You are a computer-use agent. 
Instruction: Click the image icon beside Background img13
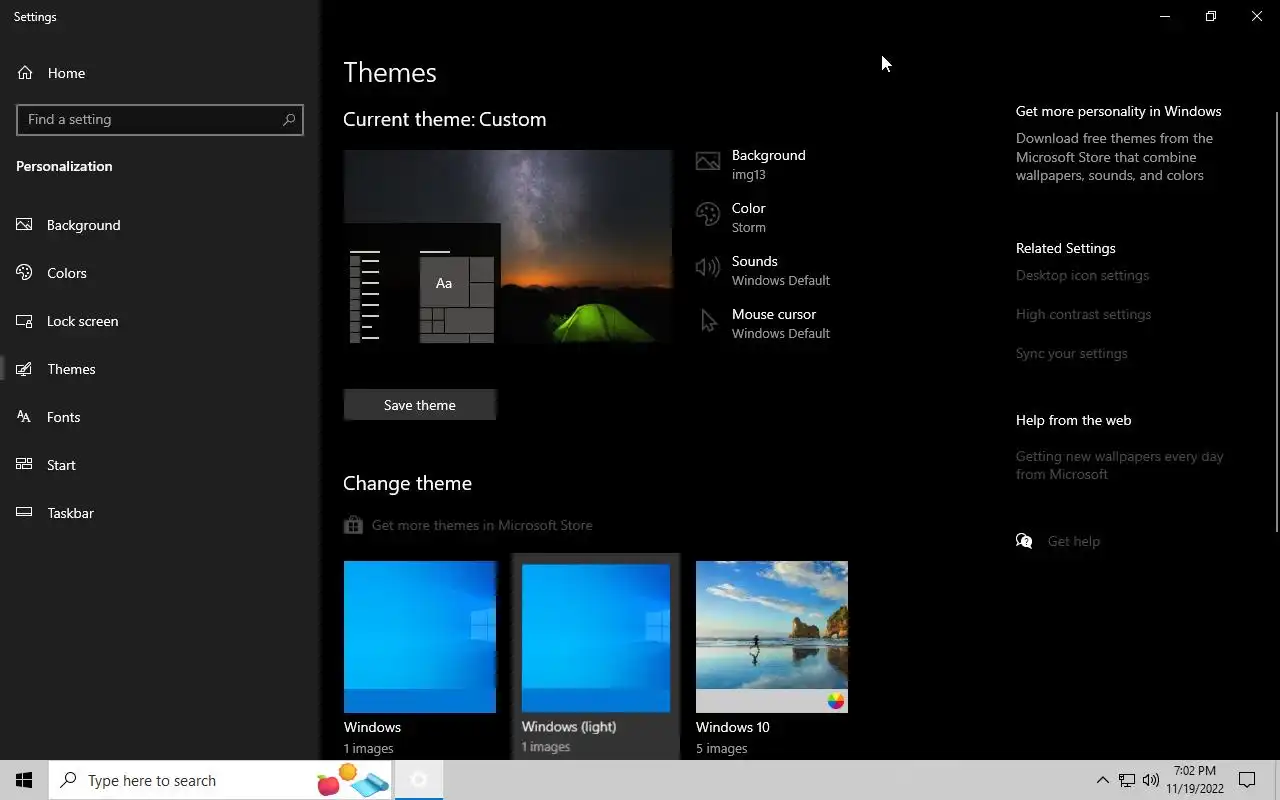click(x=708, y=162)
